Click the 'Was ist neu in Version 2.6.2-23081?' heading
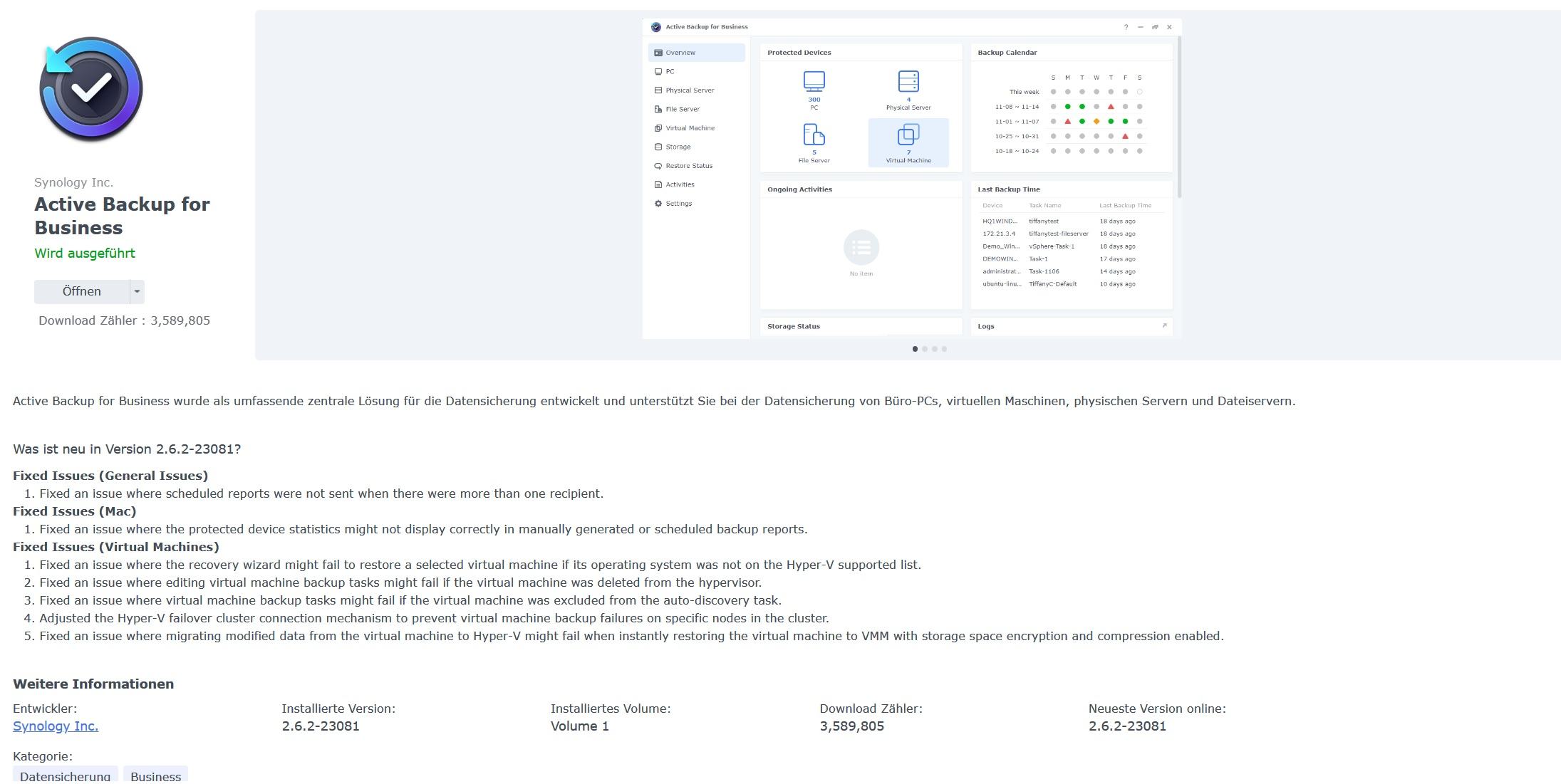Screen dimensions: 1561x784 pyautogui.click(x=127, y=449)
